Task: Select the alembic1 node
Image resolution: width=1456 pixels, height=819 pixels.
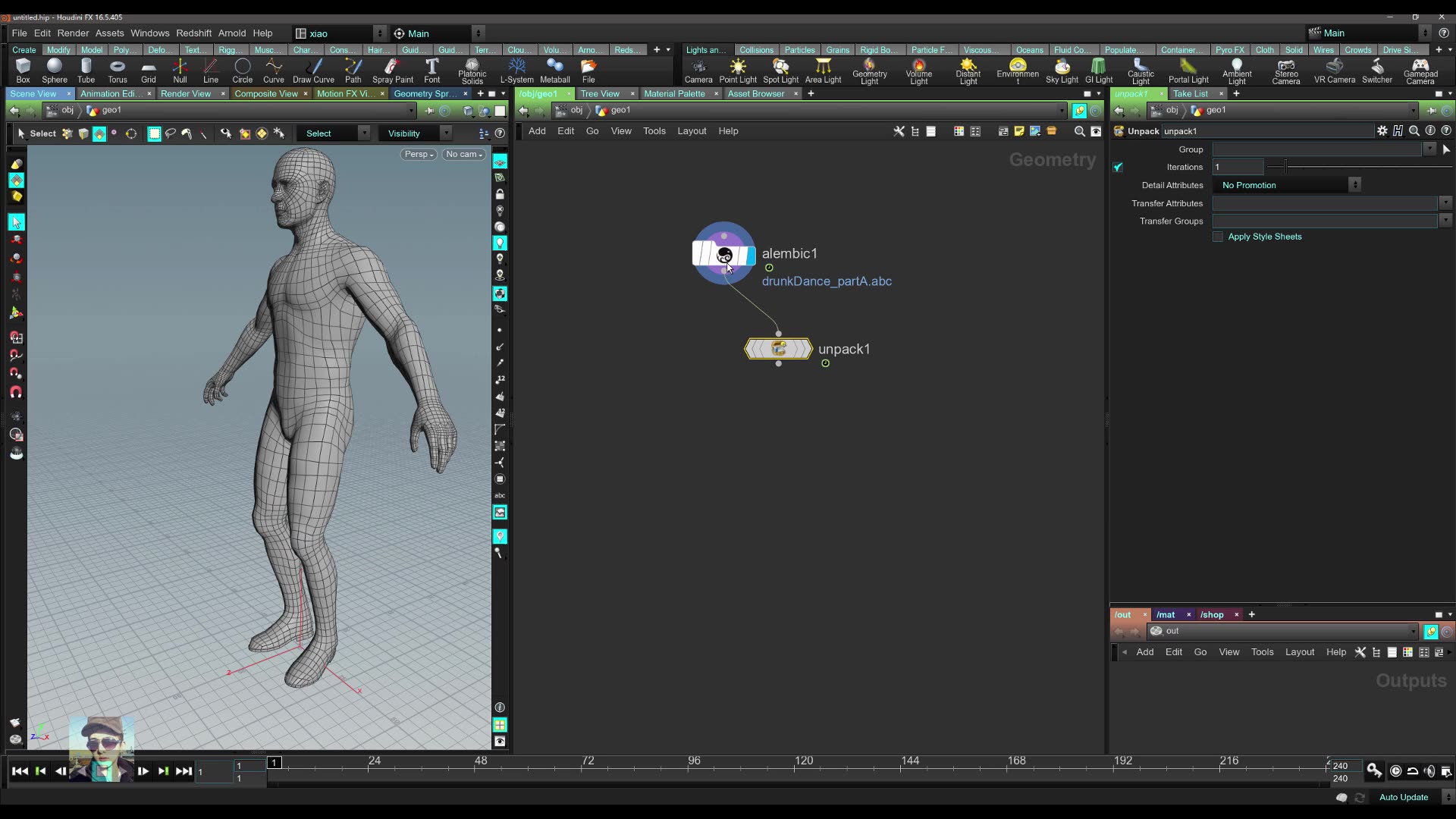Action: (723, 254)
